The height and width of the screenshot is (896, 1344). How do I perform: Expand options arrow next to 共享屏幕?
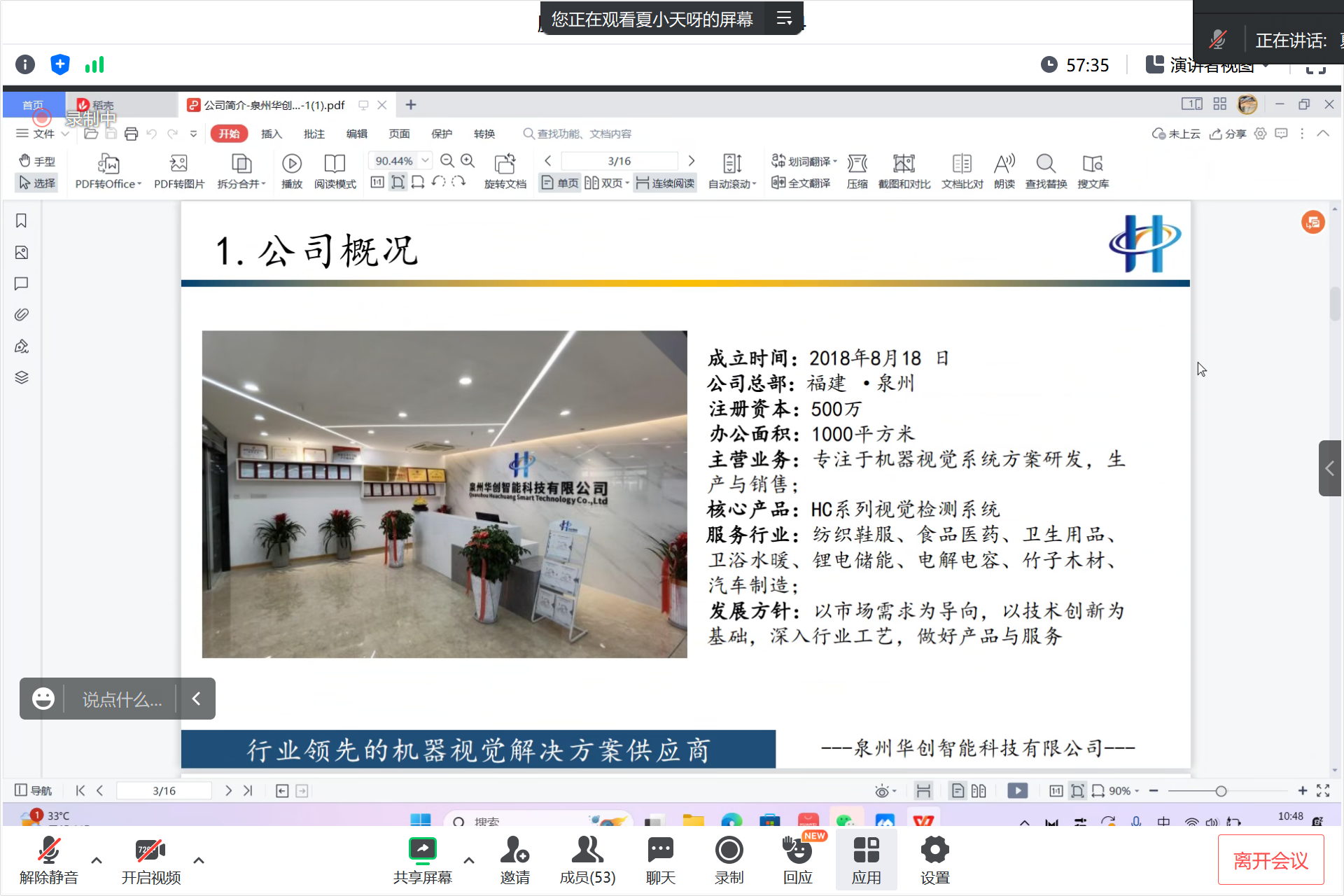[469, 860]
